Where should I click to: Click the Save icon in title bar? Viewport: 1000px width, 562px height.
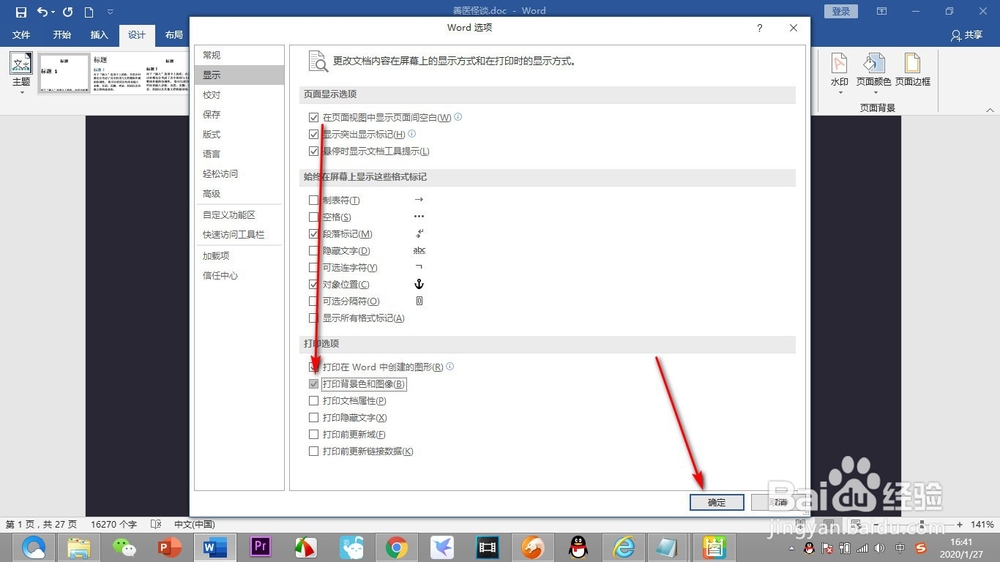(20, 11)
